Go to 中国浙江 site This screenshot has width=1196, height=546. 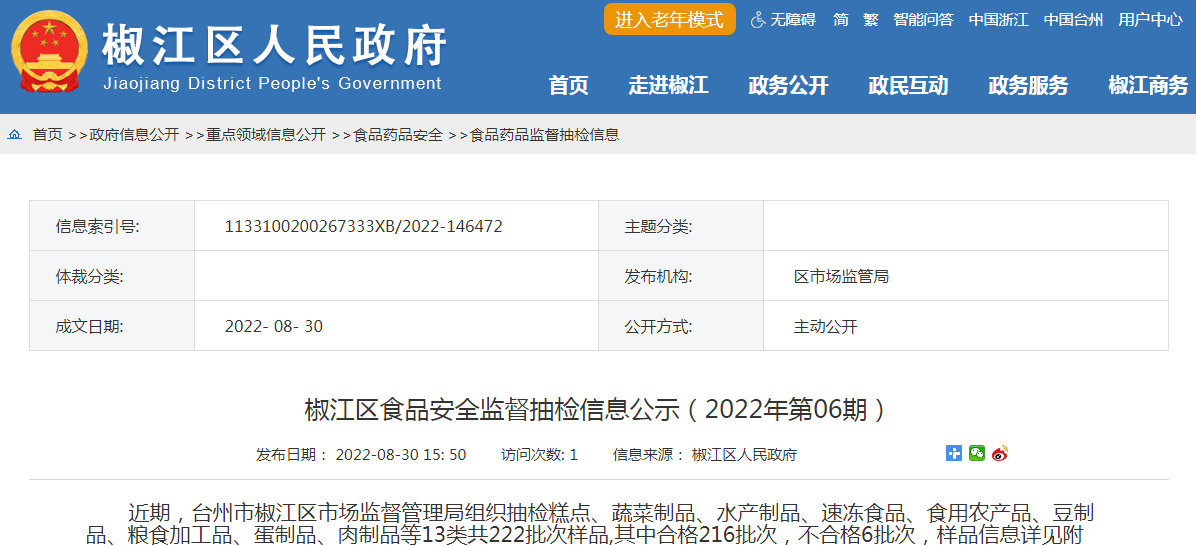pyautogui.click(x=998, y=21)
